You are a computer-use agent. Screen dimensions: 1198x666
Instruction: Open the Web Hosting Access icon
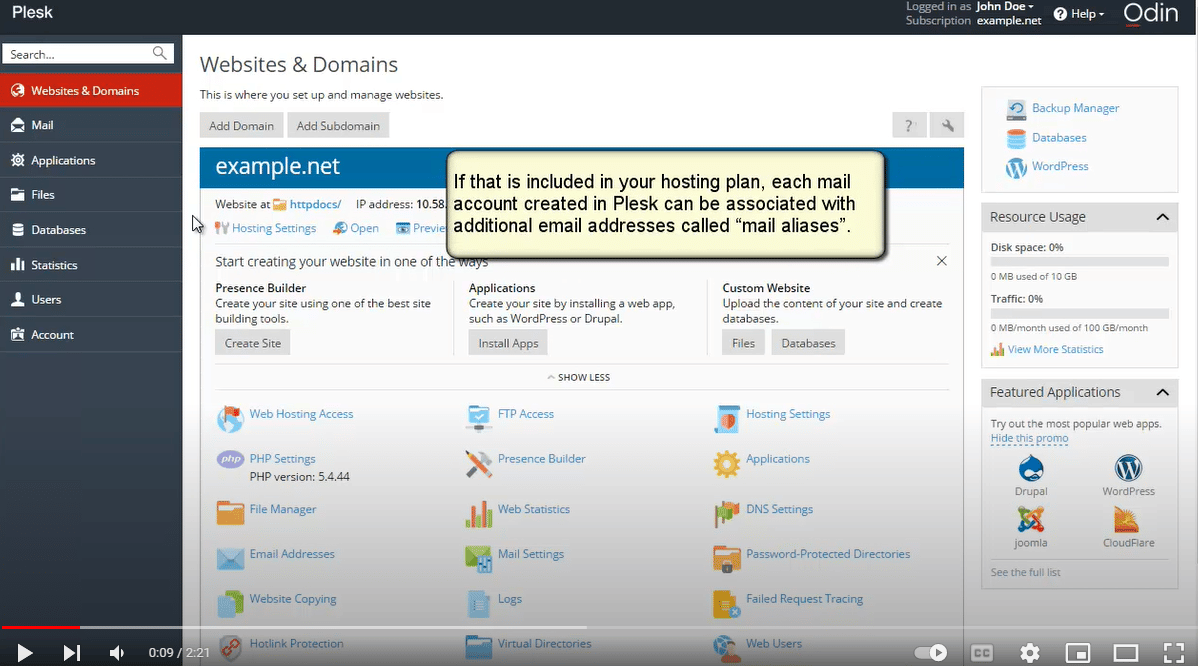(x=230, y=419)
